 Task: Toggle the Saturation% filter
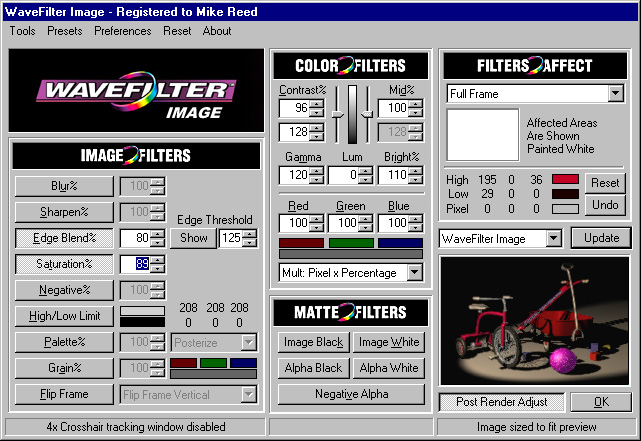point(64,264)
